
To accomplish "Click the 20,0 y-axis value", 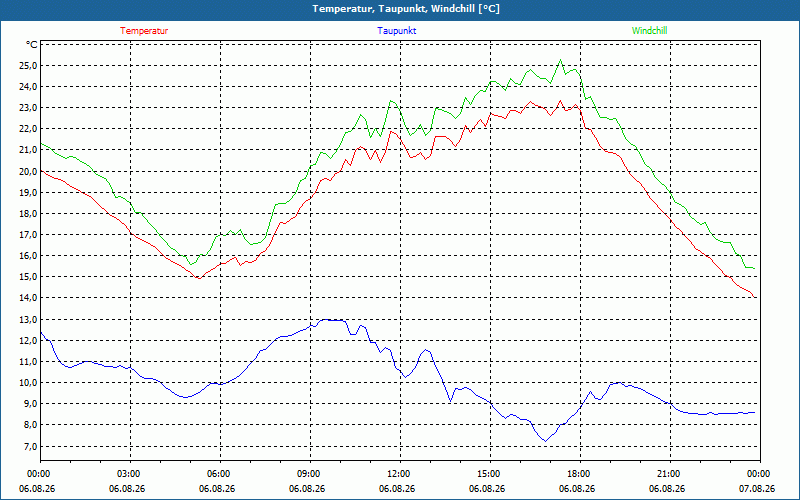I will pyautogui.click(x=29, y=171).
